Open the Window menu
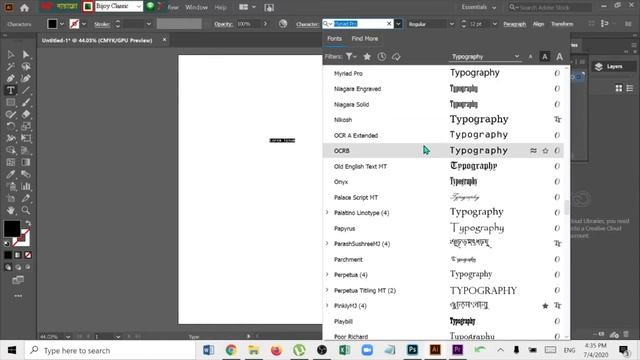This screenshot has width=640, height=360. [196, 7]
